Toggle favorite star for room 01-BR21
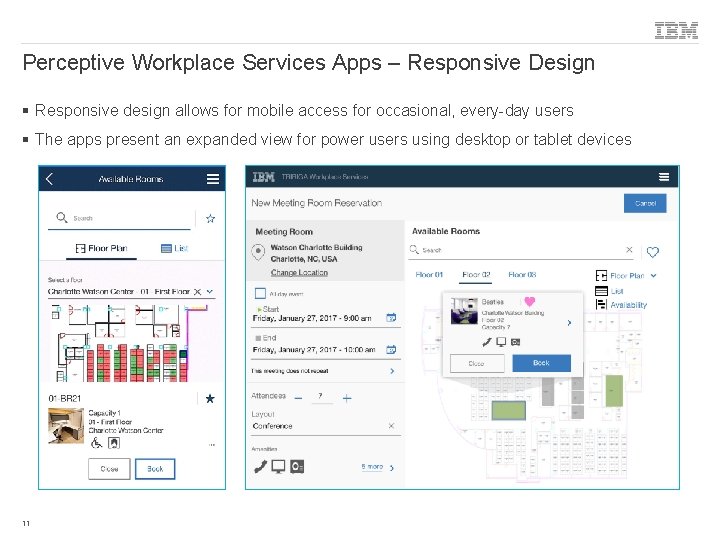Image resolution: width=720 pixels, height=540 pixels. [x=210, y=399]
